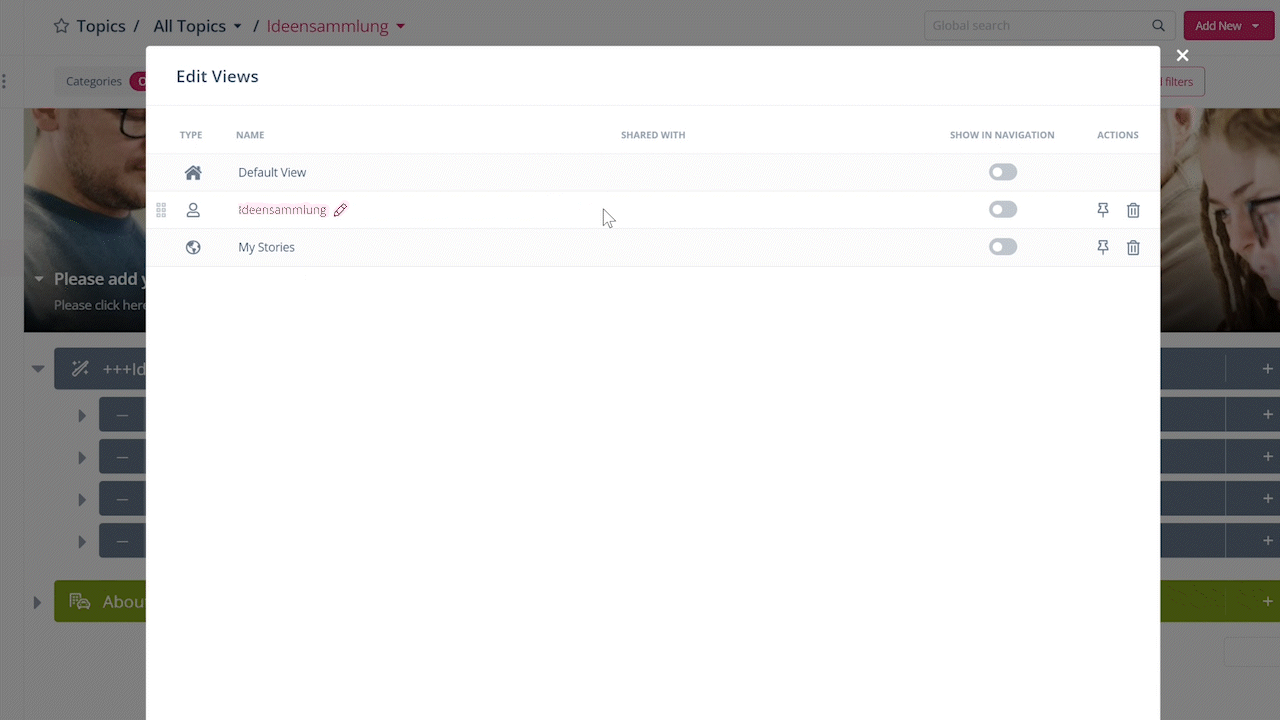Expand the Ideensammlung breadcrumb dropdown
The height and width of the screenshot is (720, 1280).
coord(400,26)
